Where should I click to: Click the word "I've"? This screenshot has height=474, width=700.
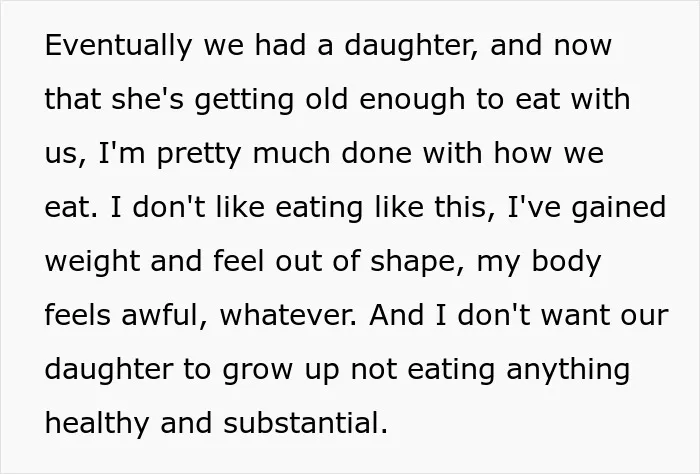coord(534,207)
